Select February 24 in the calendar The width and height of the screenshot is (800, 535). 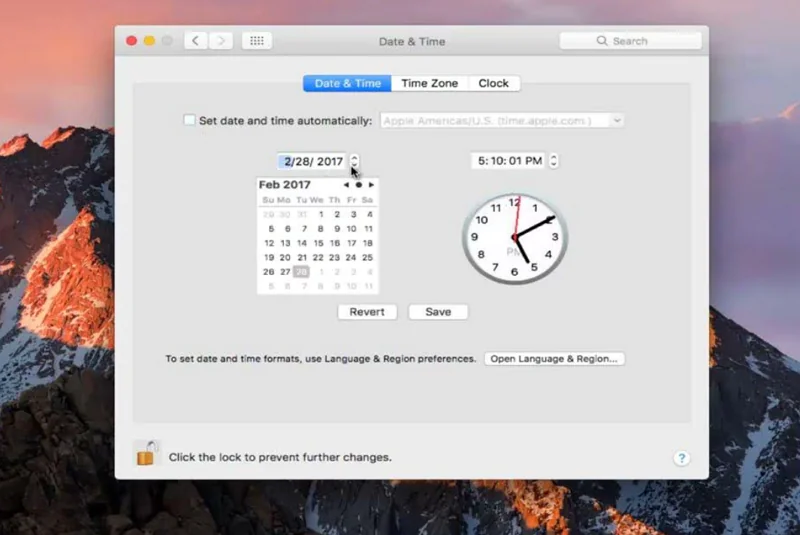pyautogui.click(x=351, y=258)
